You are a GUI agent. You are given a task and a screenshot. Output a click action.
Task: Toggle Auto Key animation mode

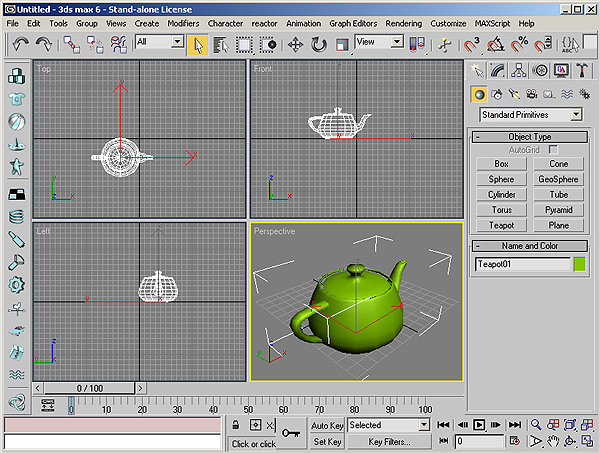tap(327, 425)
